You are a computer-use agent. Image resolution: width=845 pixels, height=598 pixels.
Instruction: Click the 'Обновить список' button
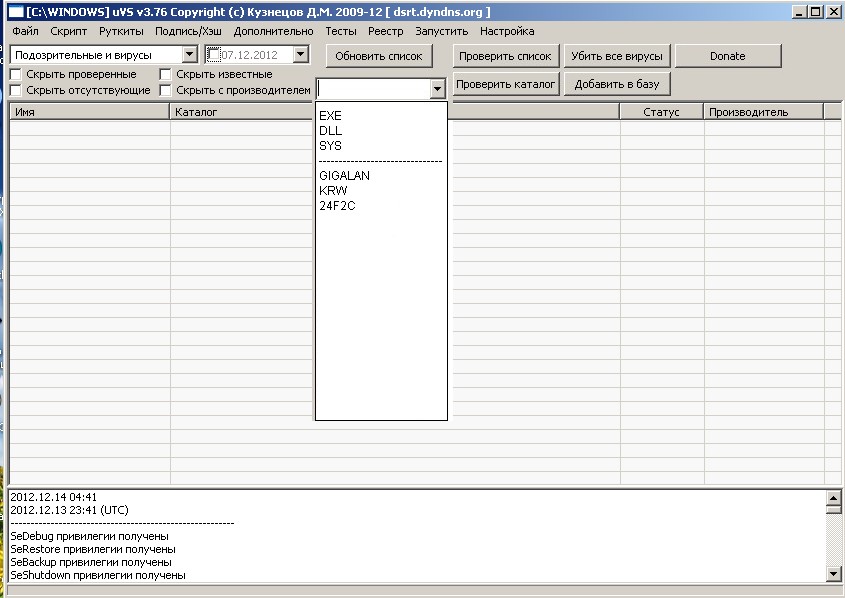coord(379,56)
